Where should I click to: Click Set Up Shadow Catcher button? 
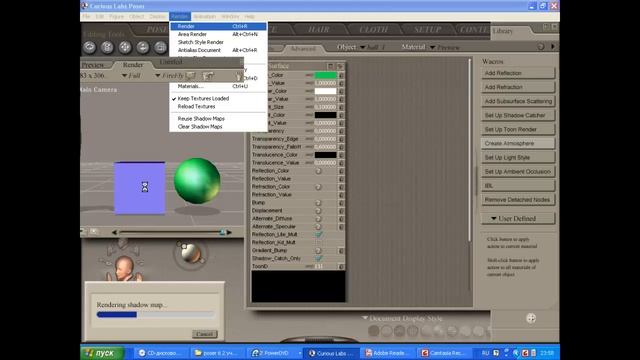pos(518,116)
